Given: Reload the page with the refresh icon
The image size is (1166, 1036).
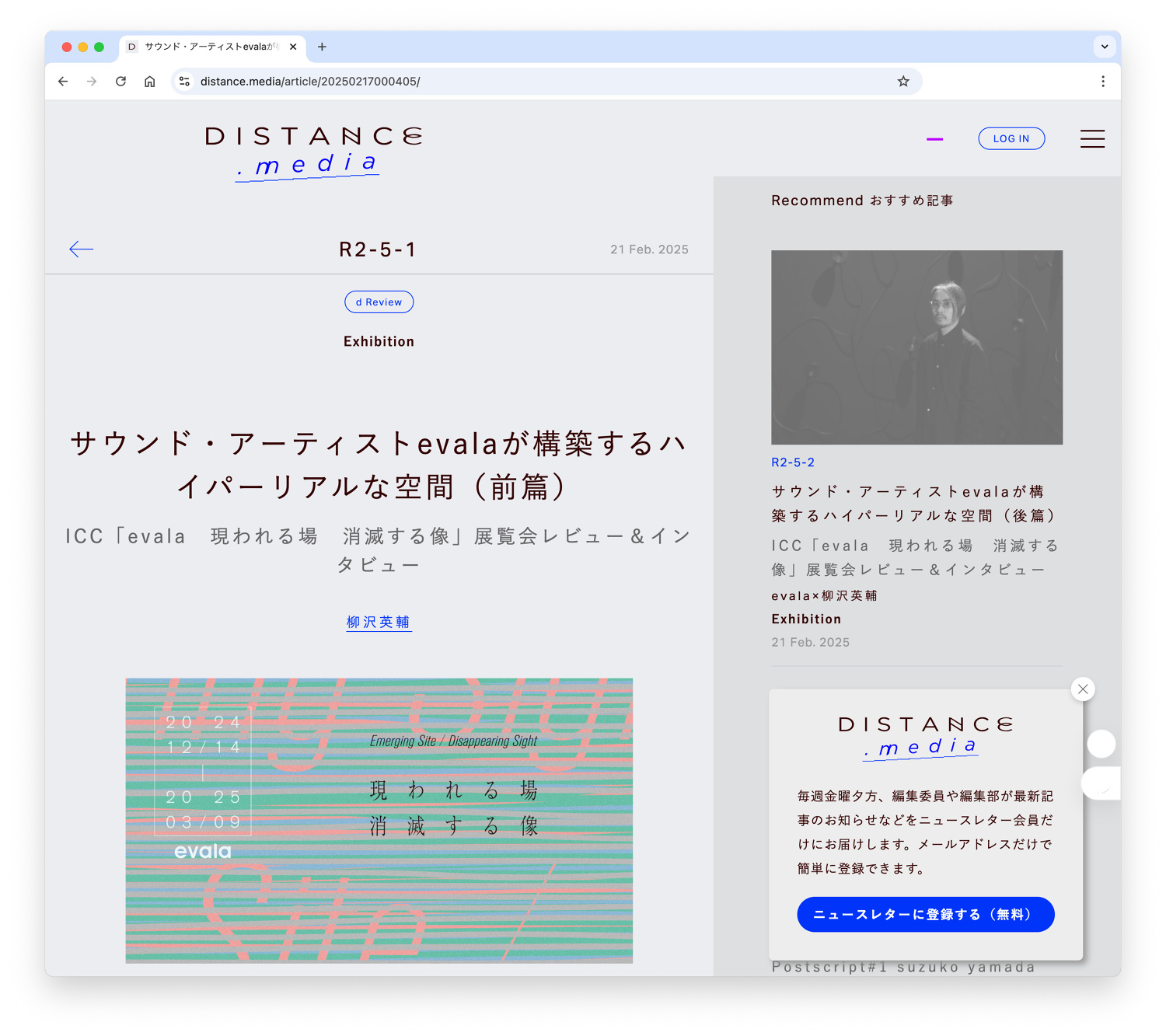Looking at the screenshot, I should (x=120, y=81).
